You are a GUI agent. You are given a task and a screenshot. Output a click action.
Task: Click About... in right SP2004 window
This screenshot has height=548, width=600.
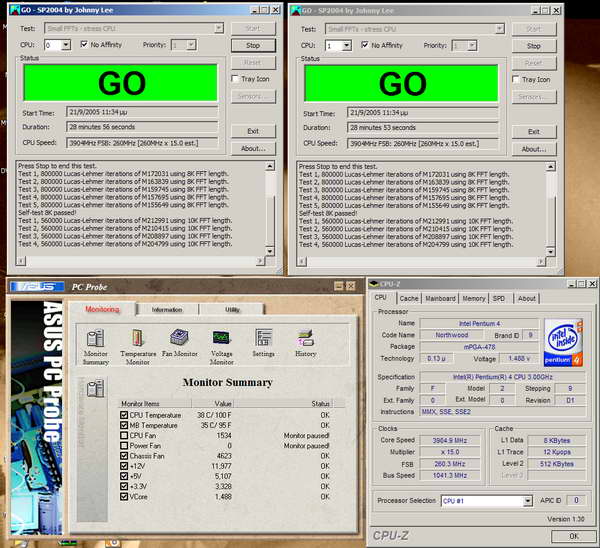click(534, 149)
